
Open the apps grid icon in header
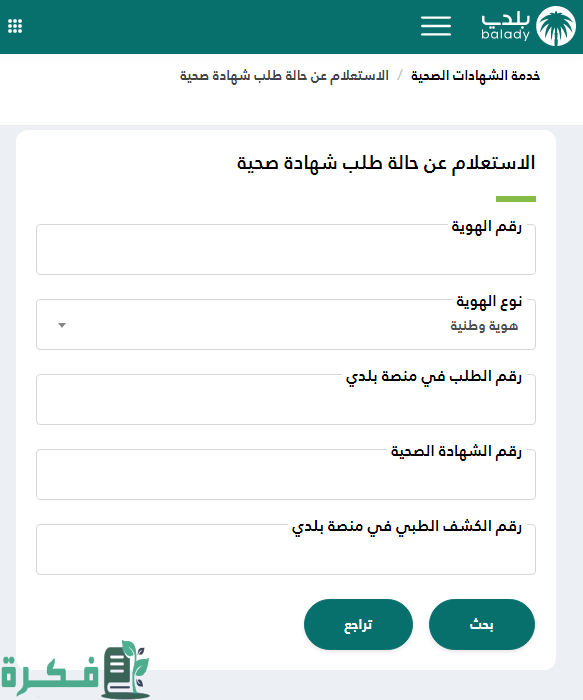(15, 26)
